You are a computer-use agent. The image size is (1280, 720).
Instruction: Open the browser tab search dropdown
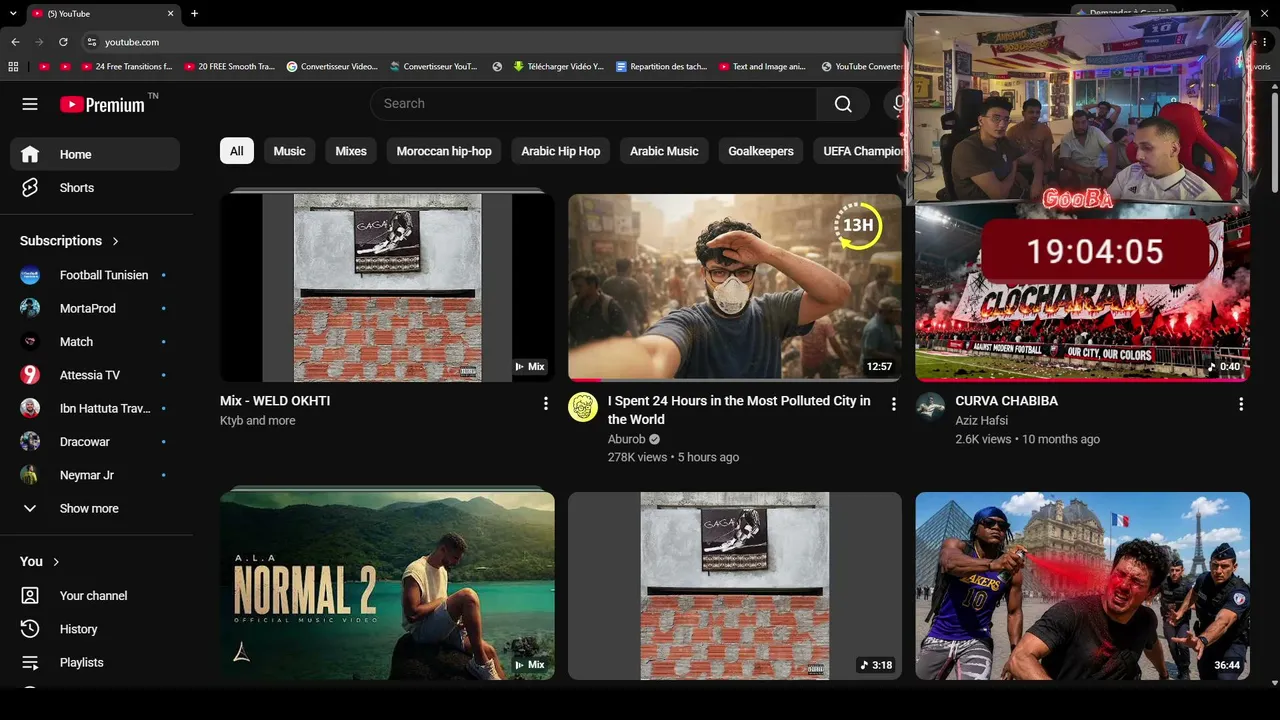(12, 14)
